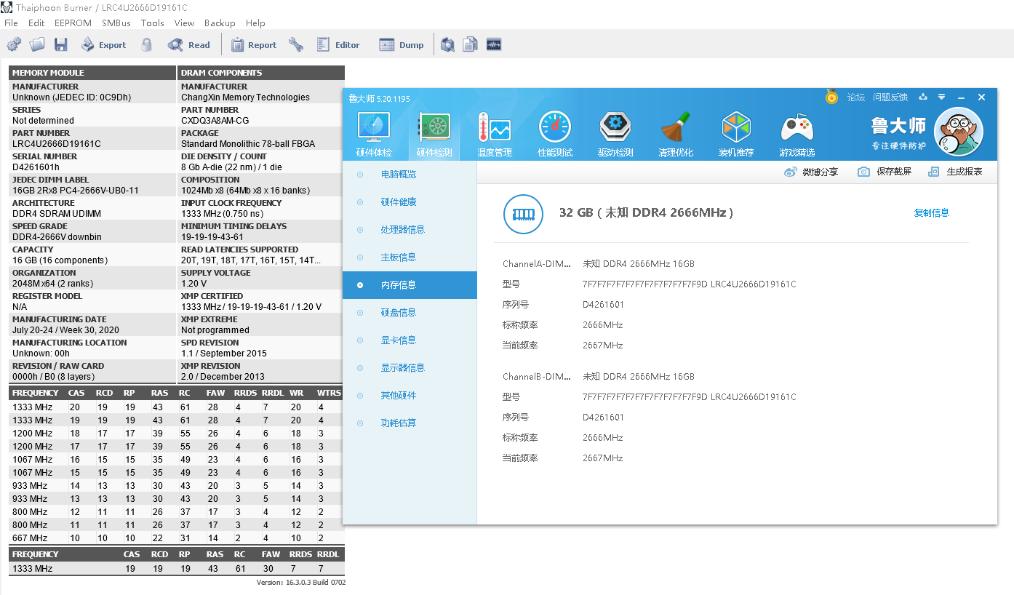Click the Dump toolbar button
Viewport: 1014px width, 595px height.
pyautogui.click(x=402, y=44)
